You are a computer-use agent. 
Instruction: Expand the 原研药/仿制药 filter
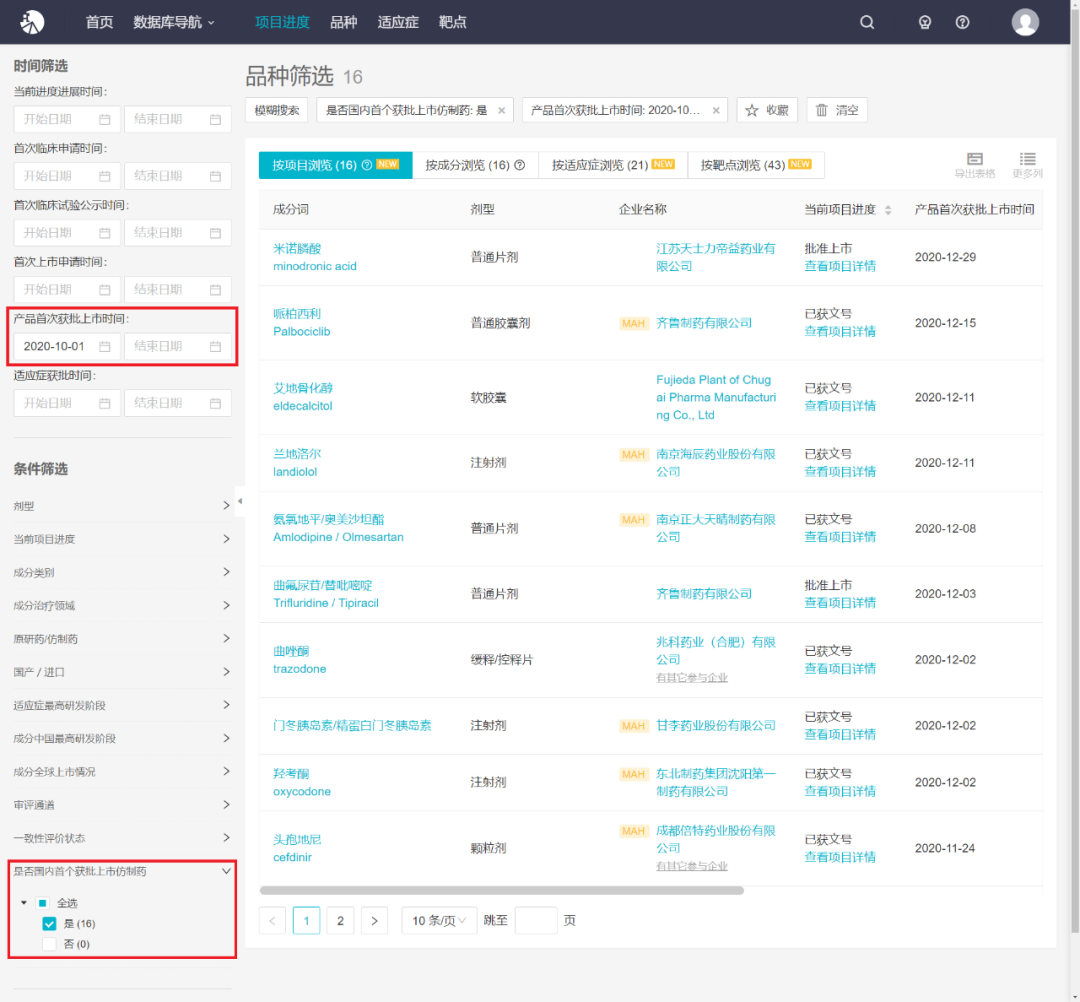122,639
